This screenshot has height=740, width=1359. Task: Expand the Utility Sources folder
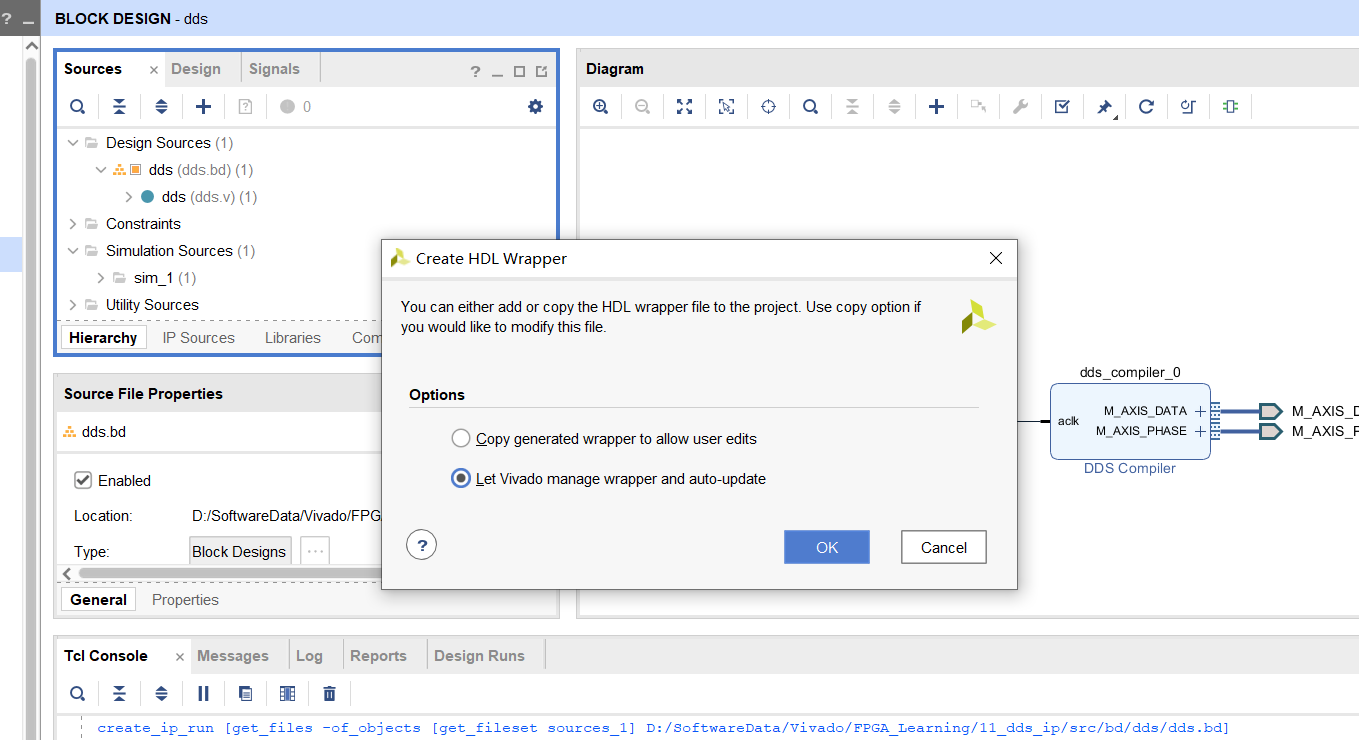point(73,305)
